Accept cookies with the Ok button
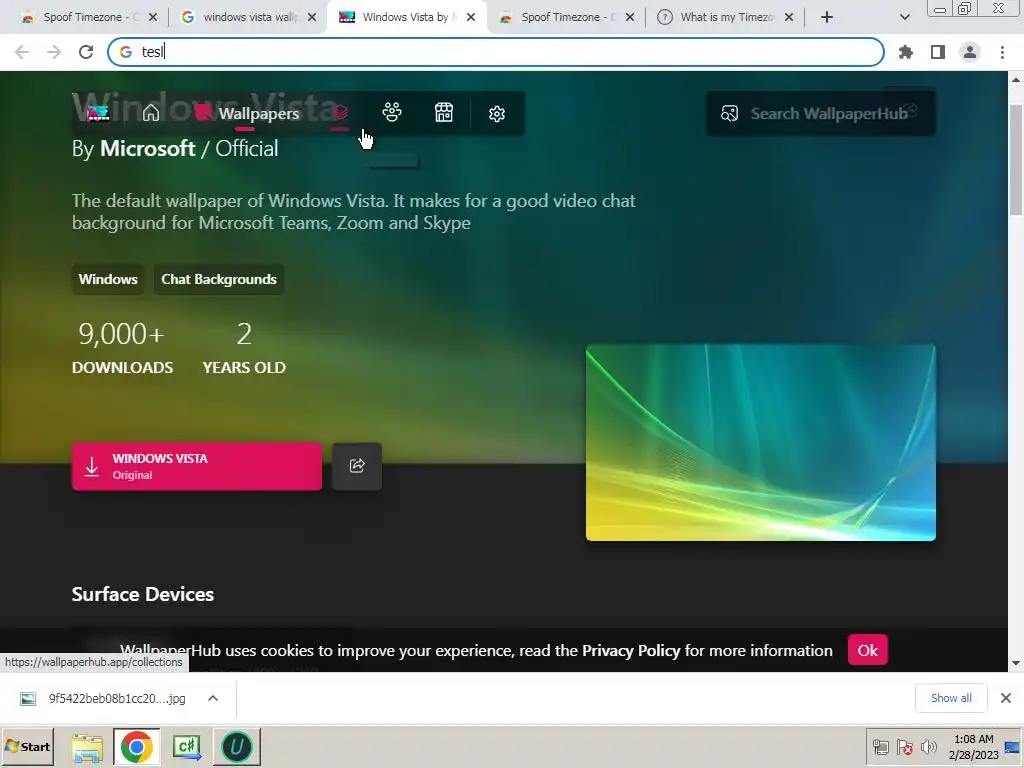Screen dimensions: 1024x768 pos(867,650)
